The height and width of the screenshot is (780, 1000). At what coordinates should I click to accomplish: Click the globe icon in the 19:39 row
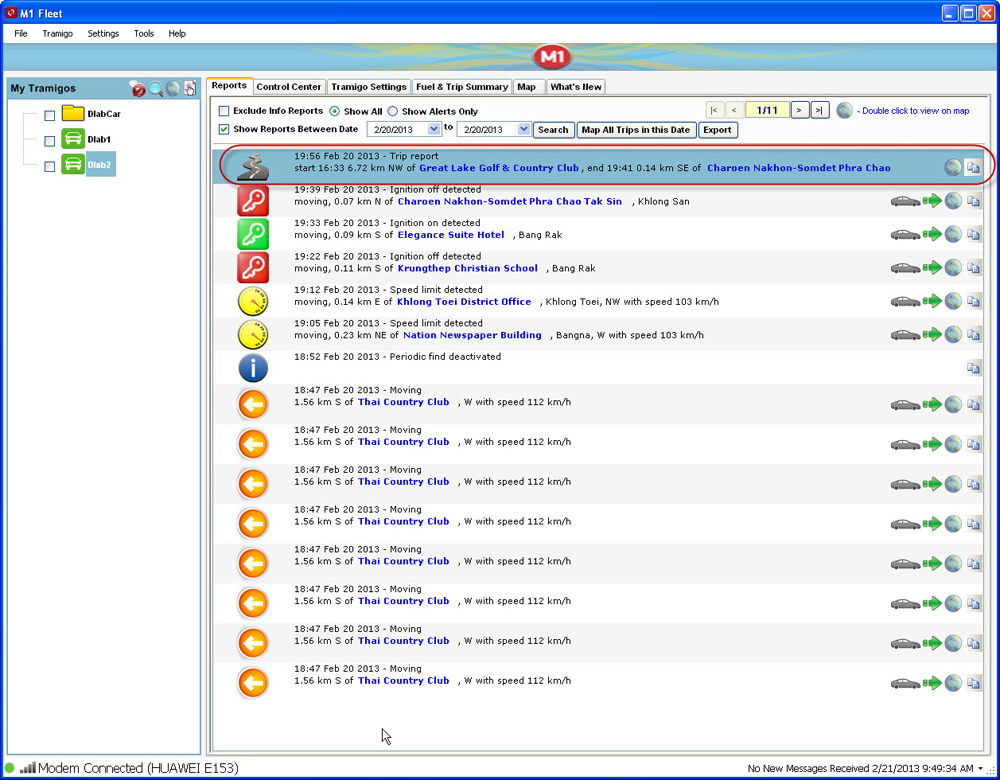953,202
